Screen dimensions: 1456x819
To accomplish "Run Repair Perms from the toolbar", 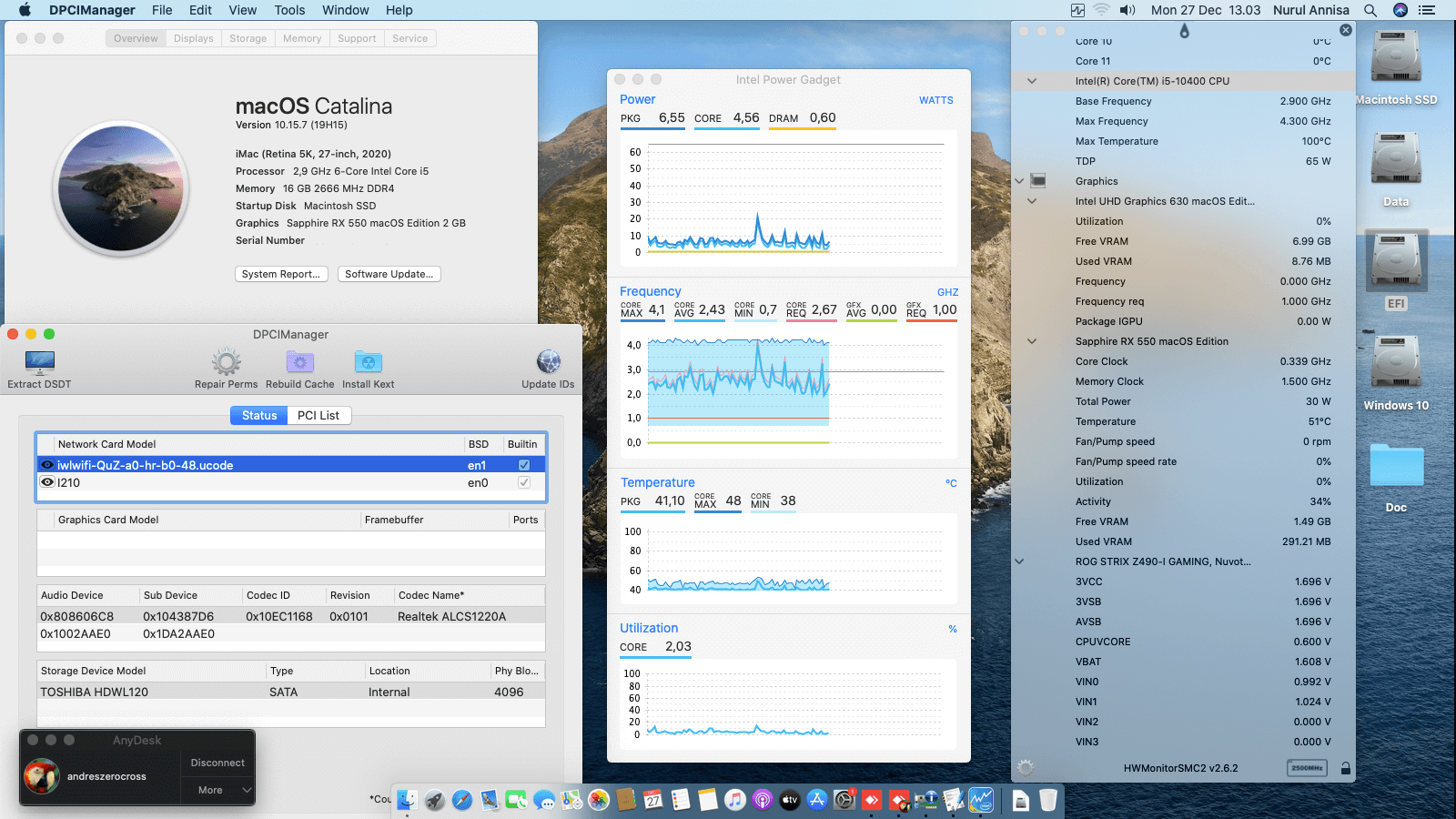I will pyautogui.click(x=226, y=364).
